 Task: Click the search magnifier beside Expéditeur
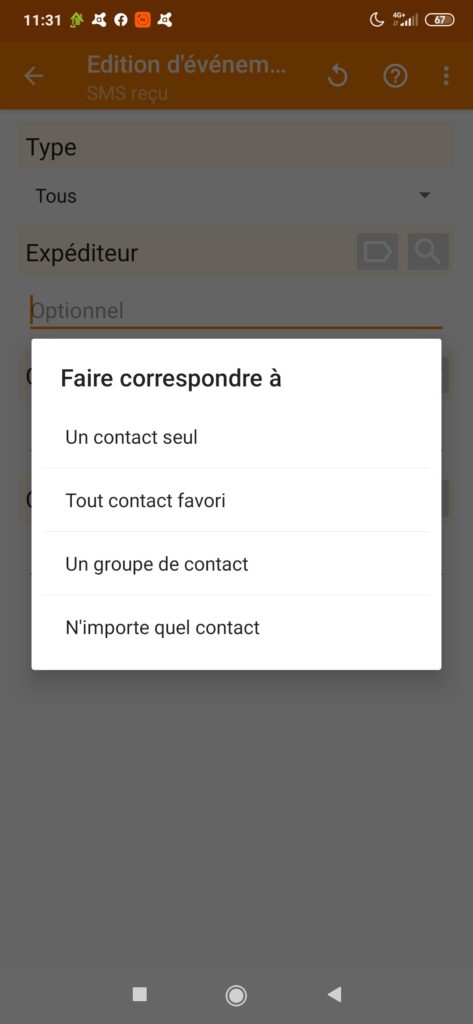point(429,251)
